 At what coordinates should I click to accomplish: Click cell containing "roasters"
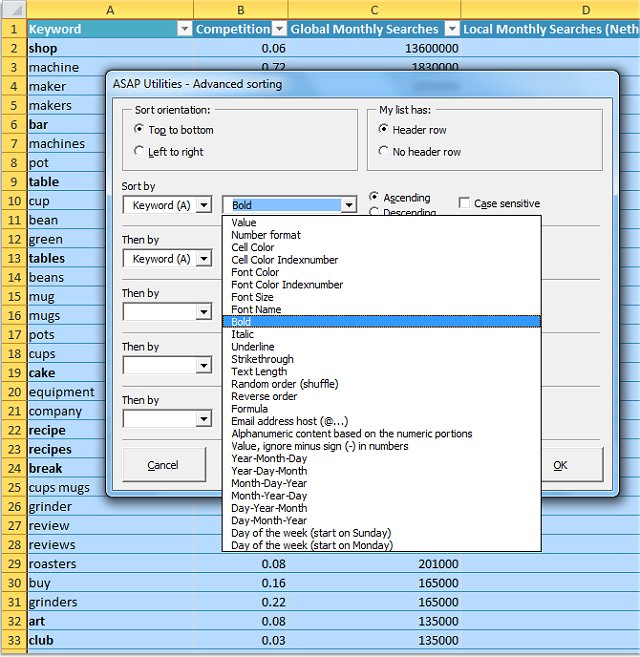tap(110, 564)
